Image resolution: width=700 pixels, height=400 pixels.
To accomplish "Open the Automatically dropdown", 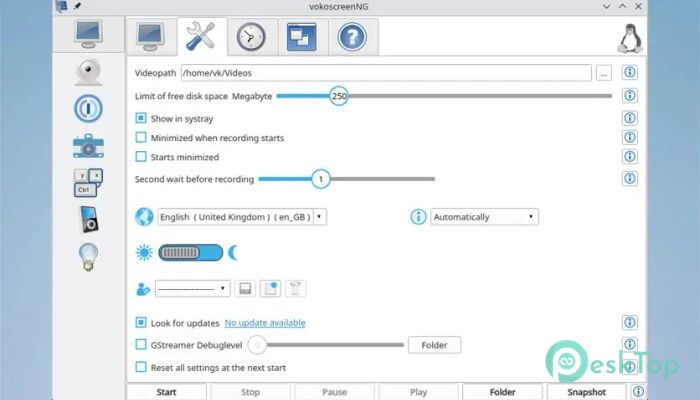I will point(484,217).
